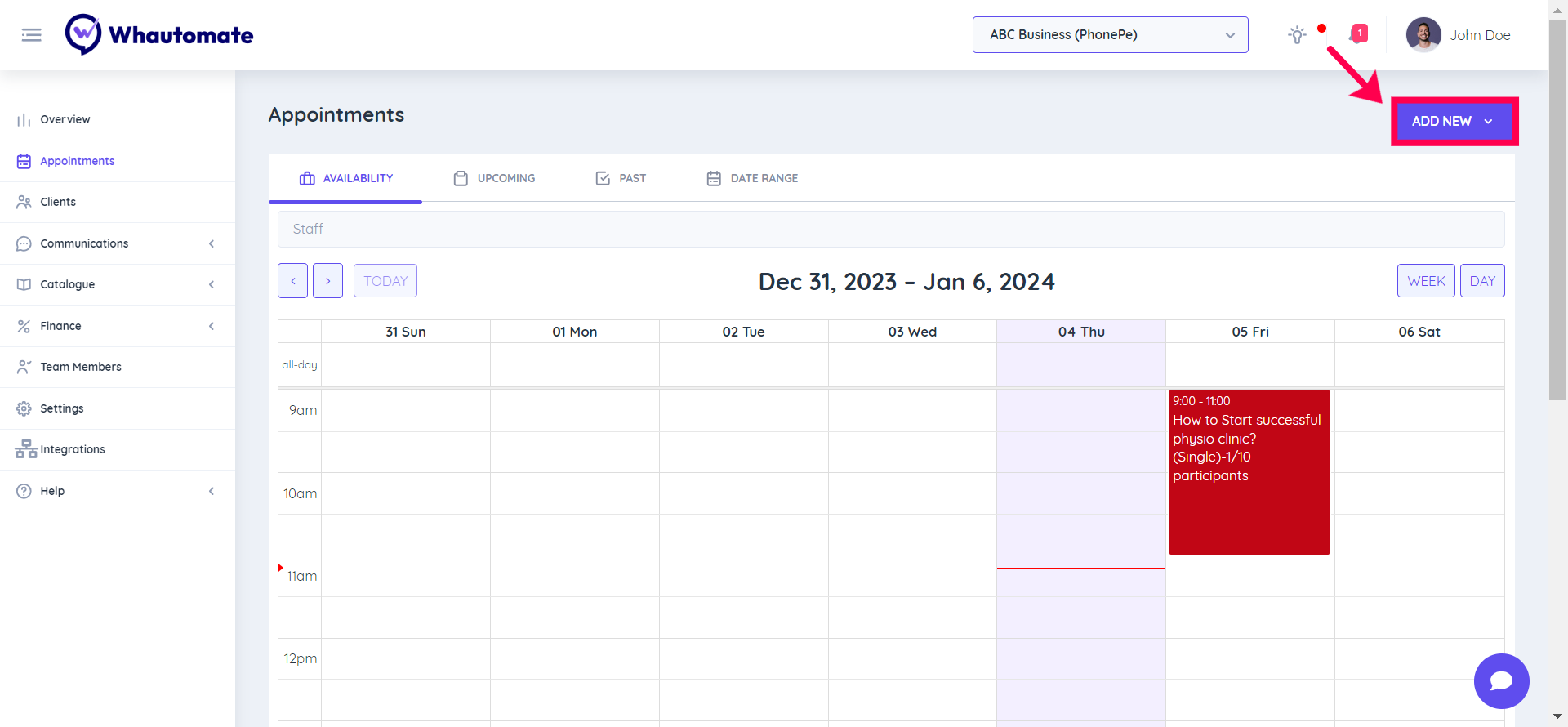Click the Staff filter field

(890, 230)
